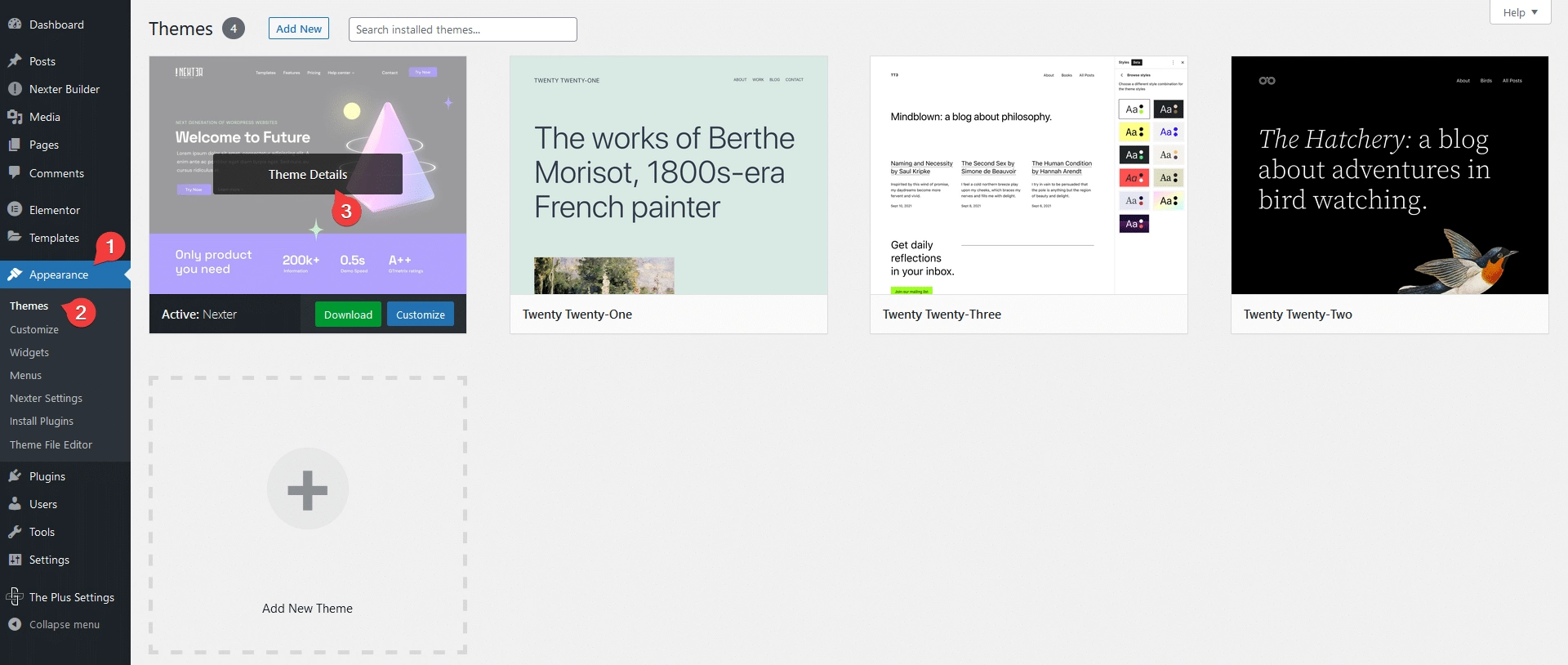Click the theme count badge 4
The height and width of the screenshot is (665, 1568).
click(x=234, y=29)
